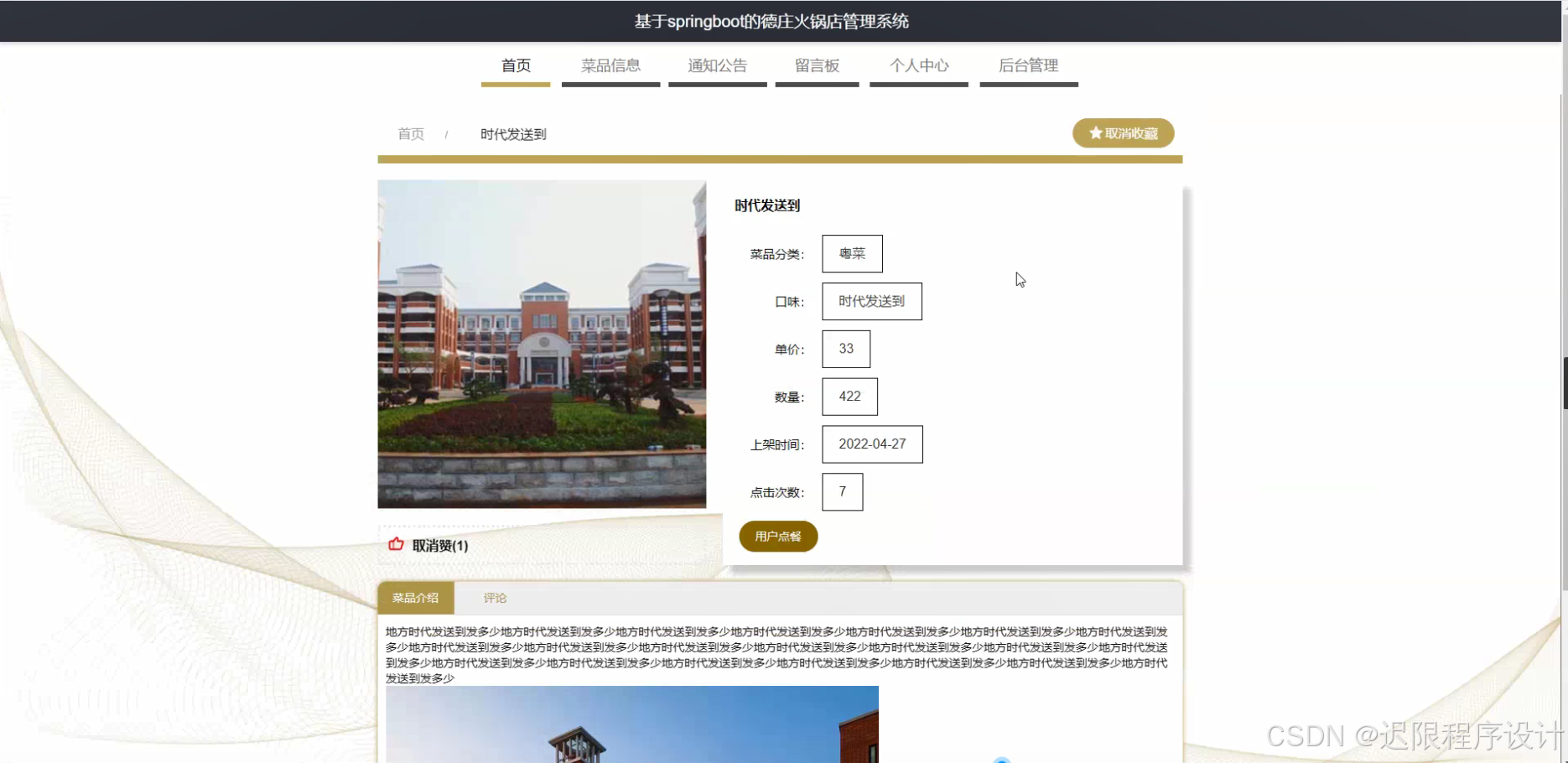The width and height of the screenshot is (1568, 763).
Task: Click the breadcrumb text 时代发送到
Action: (513, 134)
